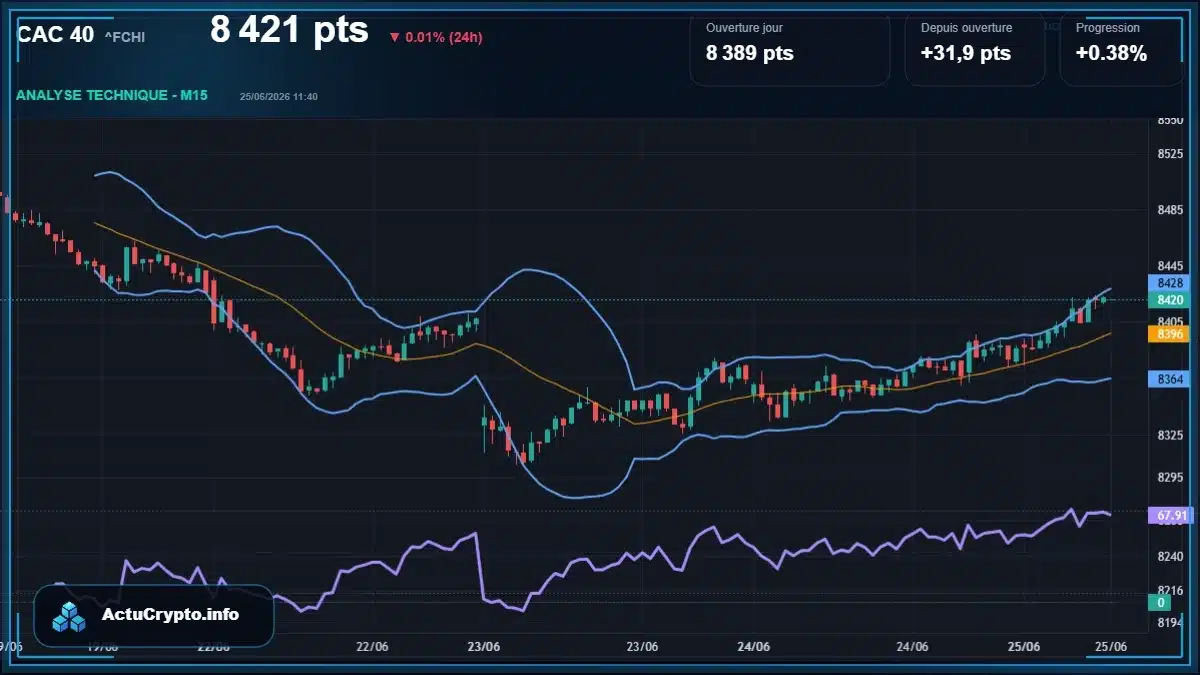
Task: Click the orange 8396 moving average tag
Action: click(x=1170, y=334)
